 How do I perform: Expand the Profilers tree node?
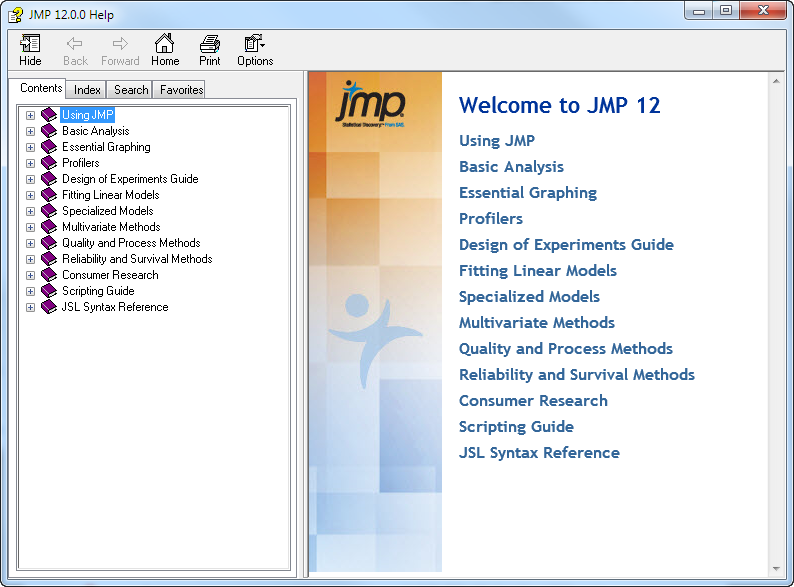[30, 164]
